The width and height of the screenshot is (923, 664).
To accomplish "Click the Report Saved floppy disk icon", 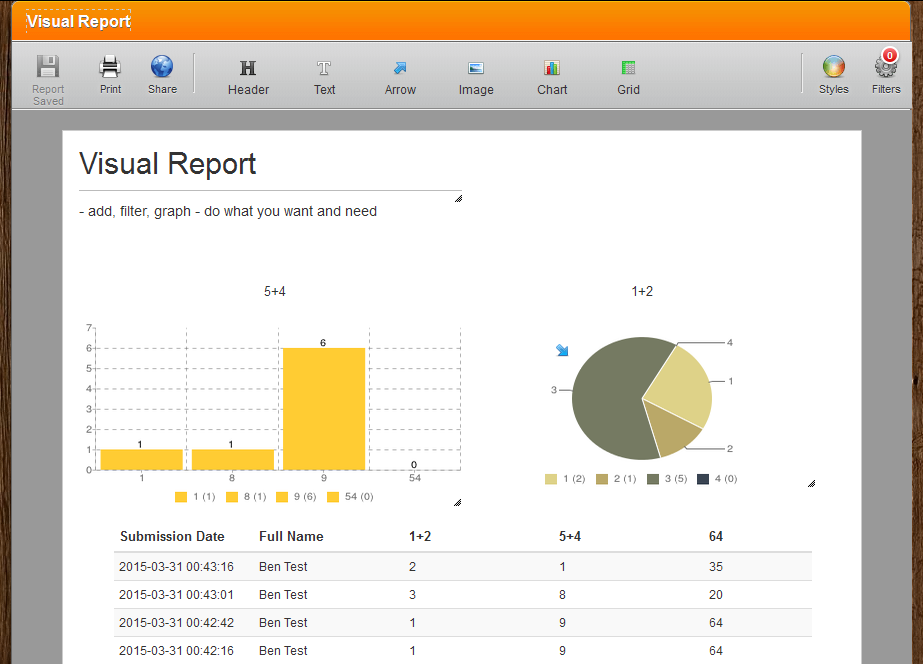I will (x=47, y=68).
